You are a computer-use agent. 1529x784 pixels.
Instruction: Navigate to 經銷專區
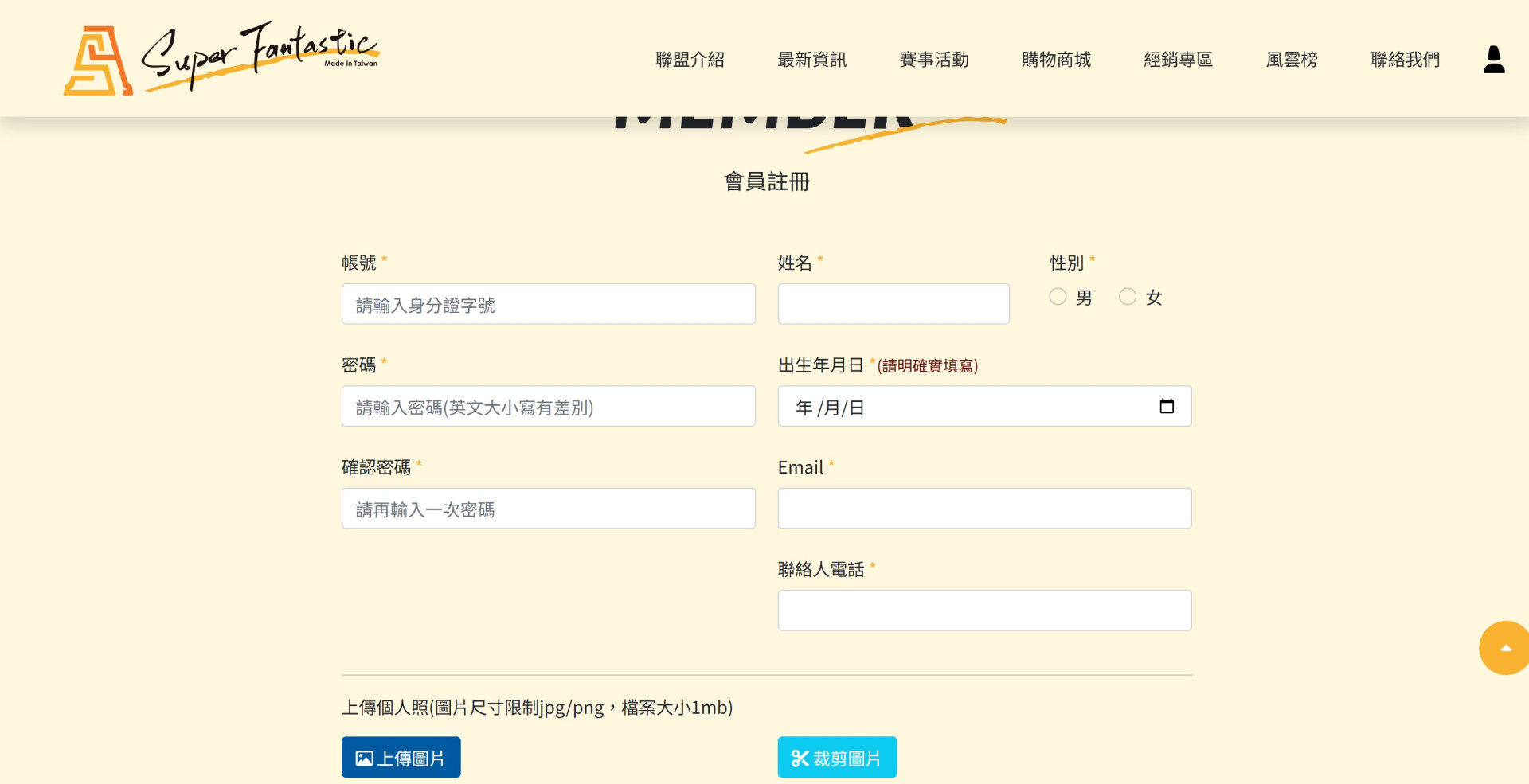(x=1178, y=60)
